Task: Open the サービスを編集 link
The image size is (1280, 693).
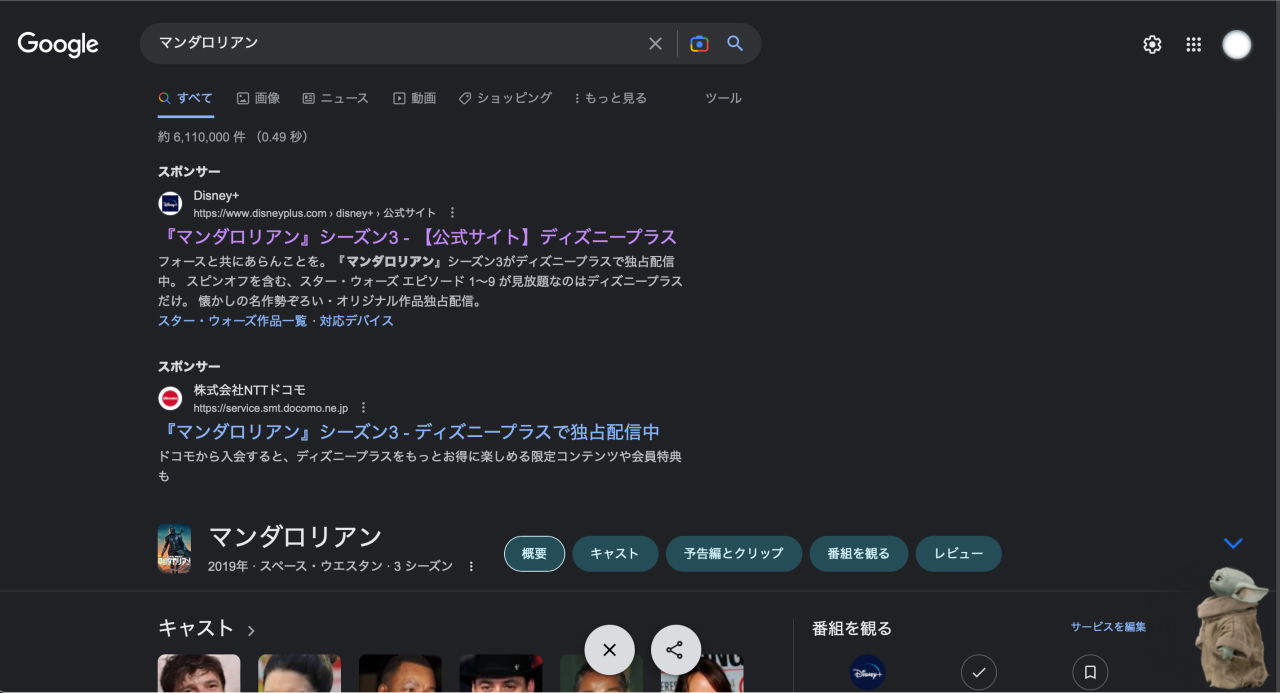Action: tap(1108, 627)
